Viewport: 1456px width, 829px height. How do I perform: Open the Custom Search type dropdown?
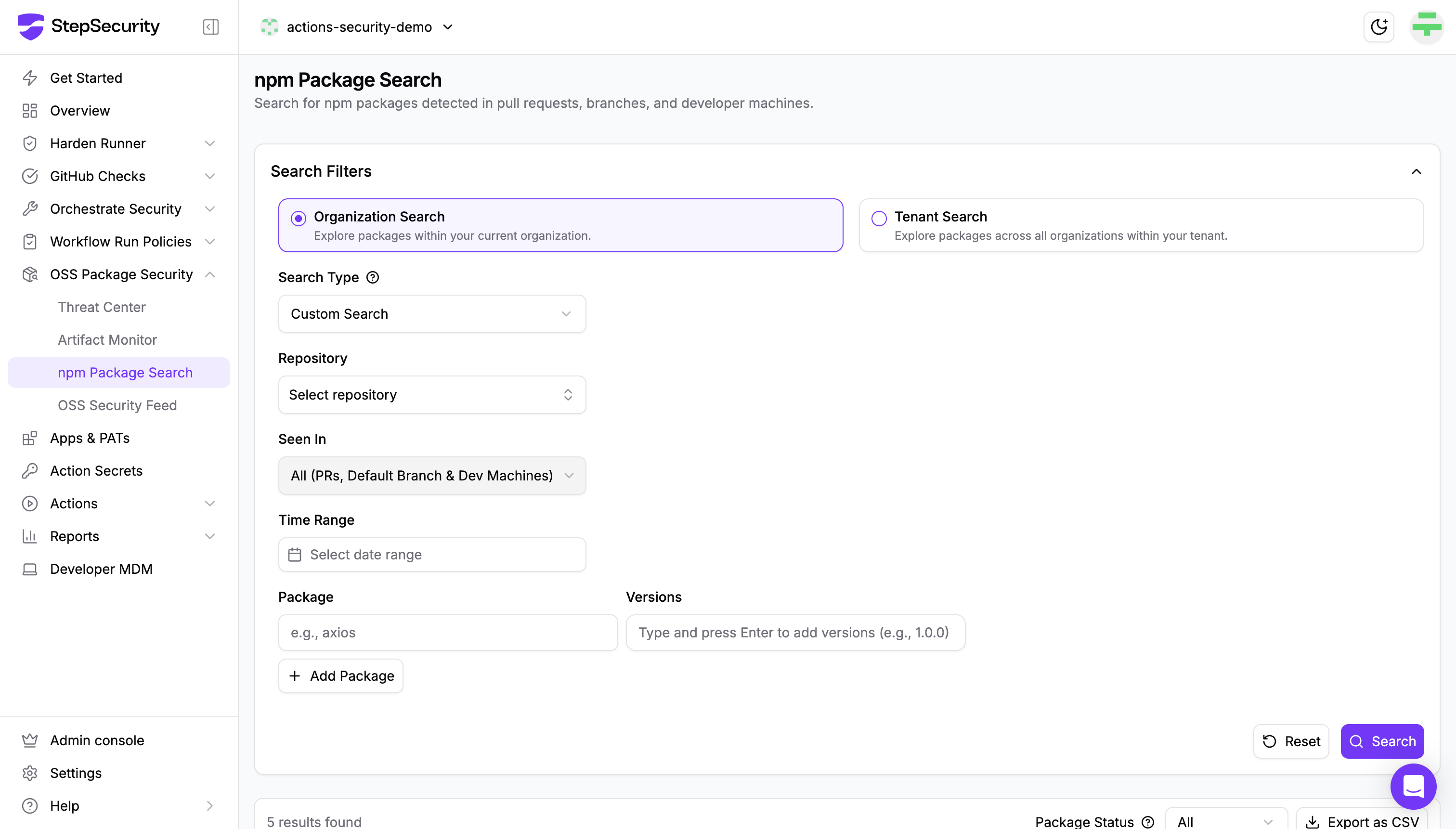(431, 314)
